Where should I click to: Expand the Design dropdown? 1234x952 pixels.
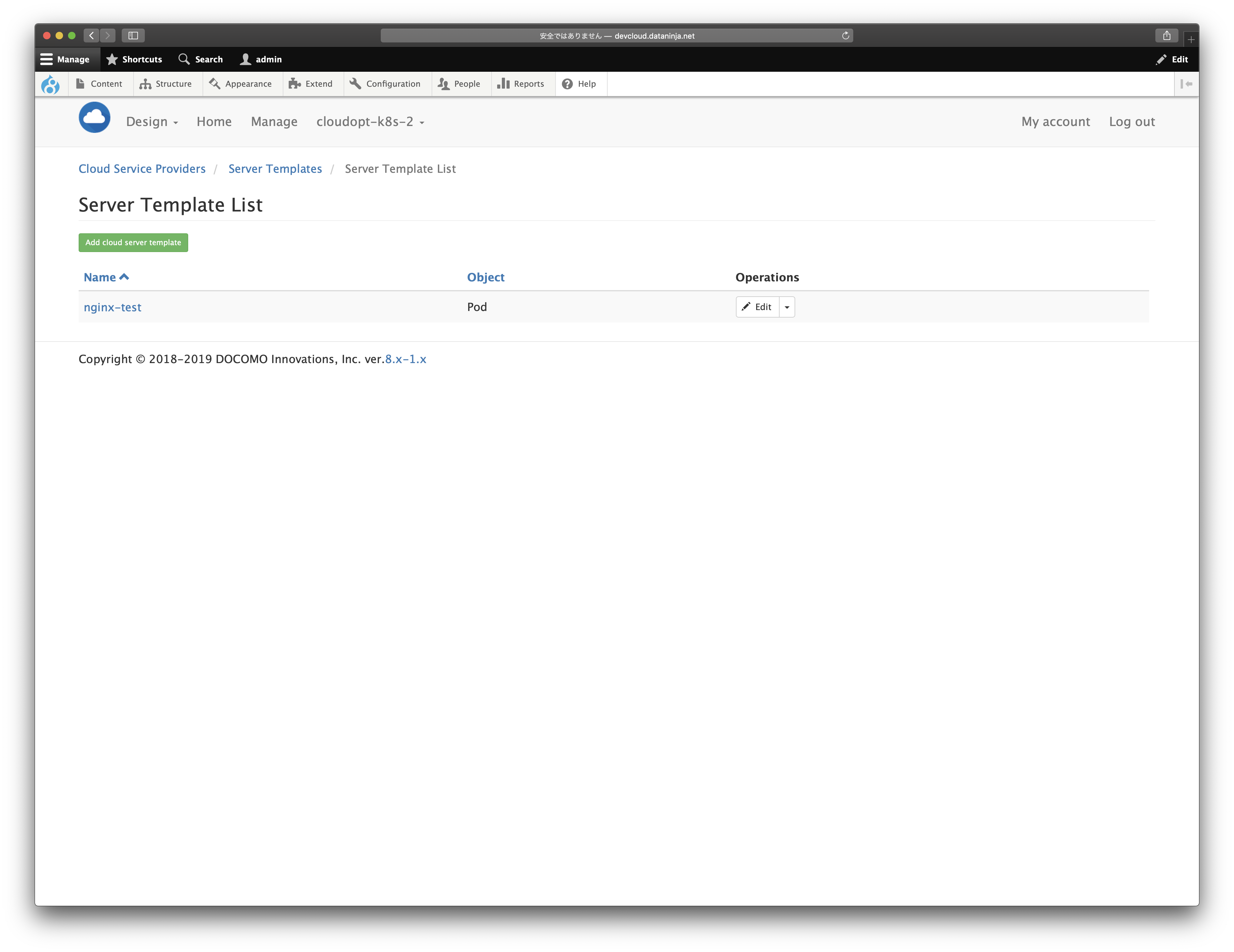[151, 121]
